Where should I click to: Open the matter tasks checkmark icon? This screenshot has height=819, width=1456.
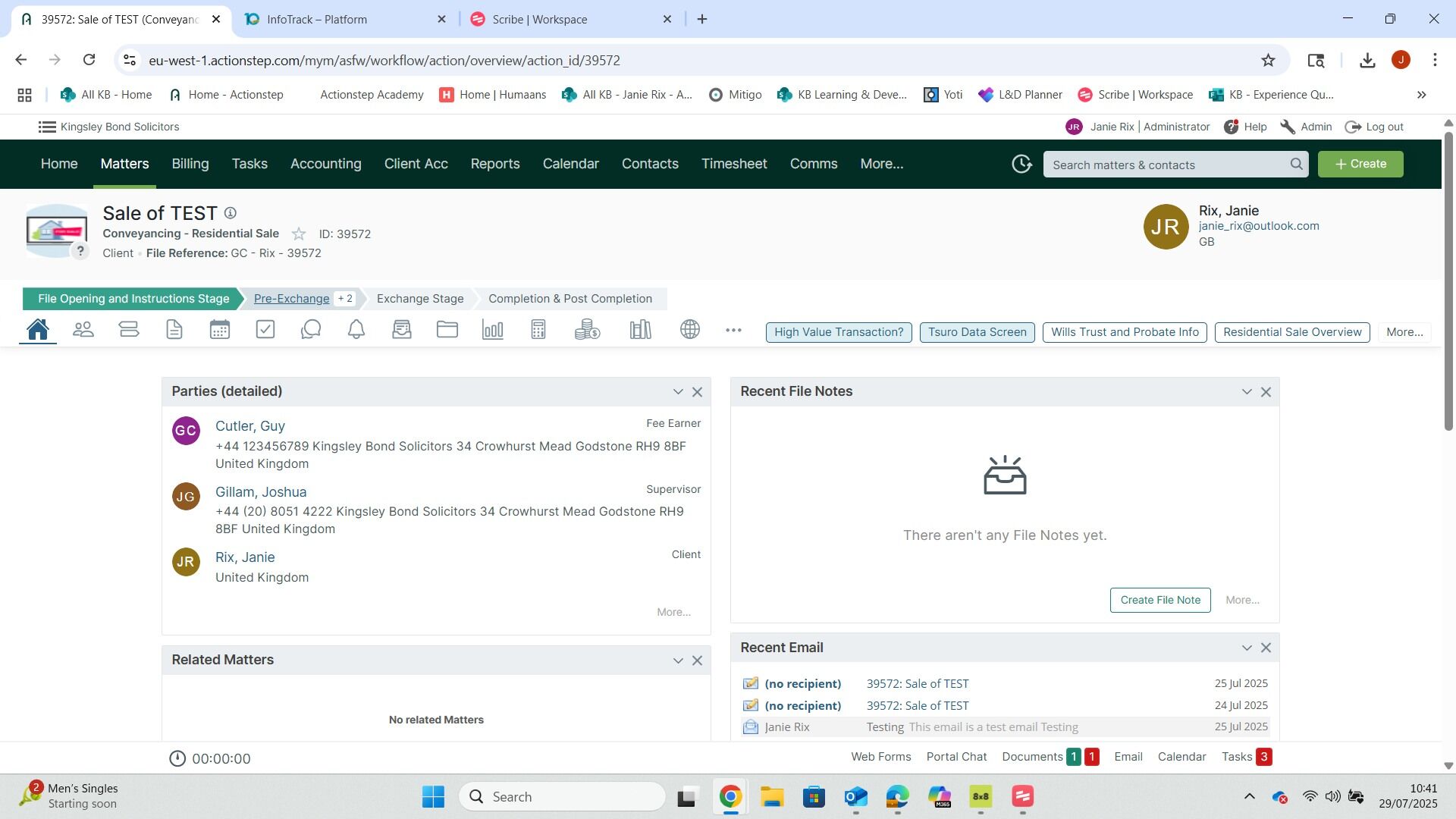coord(265,330)
